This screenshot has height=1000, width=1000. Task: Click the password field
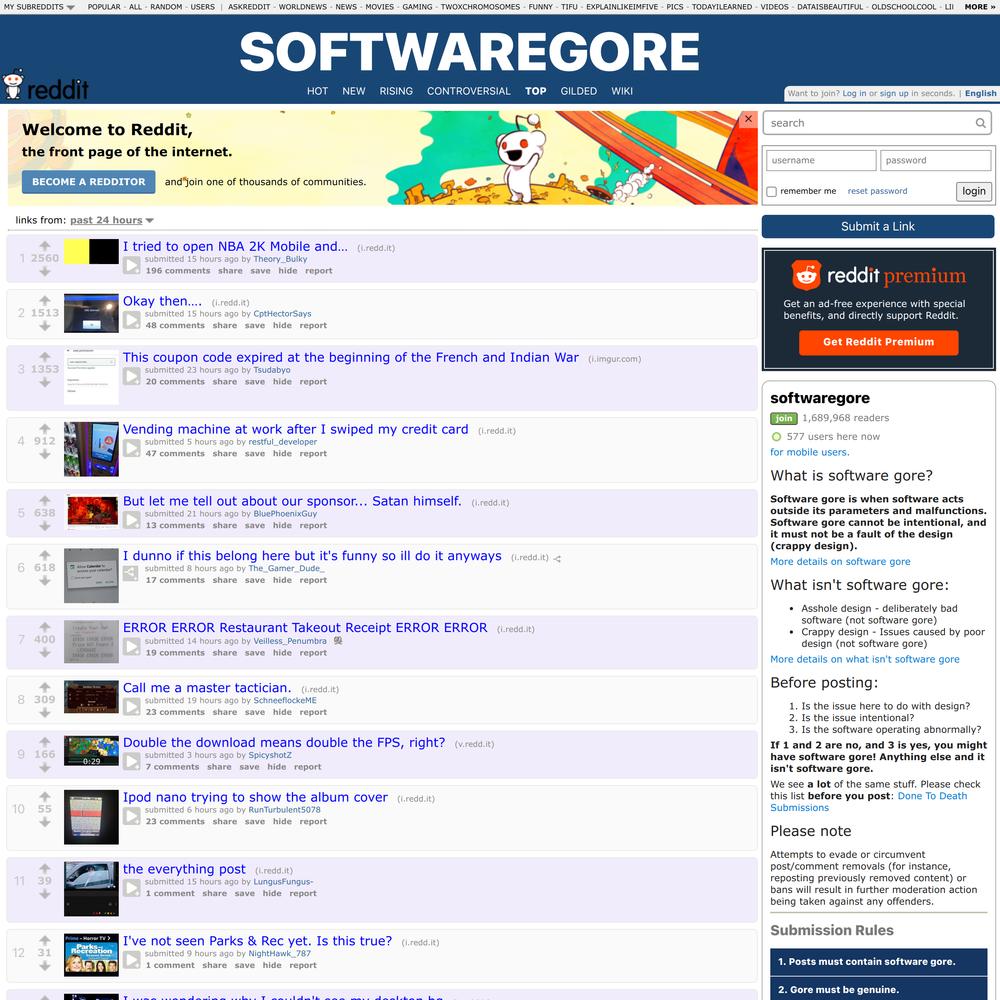point(936,160)
